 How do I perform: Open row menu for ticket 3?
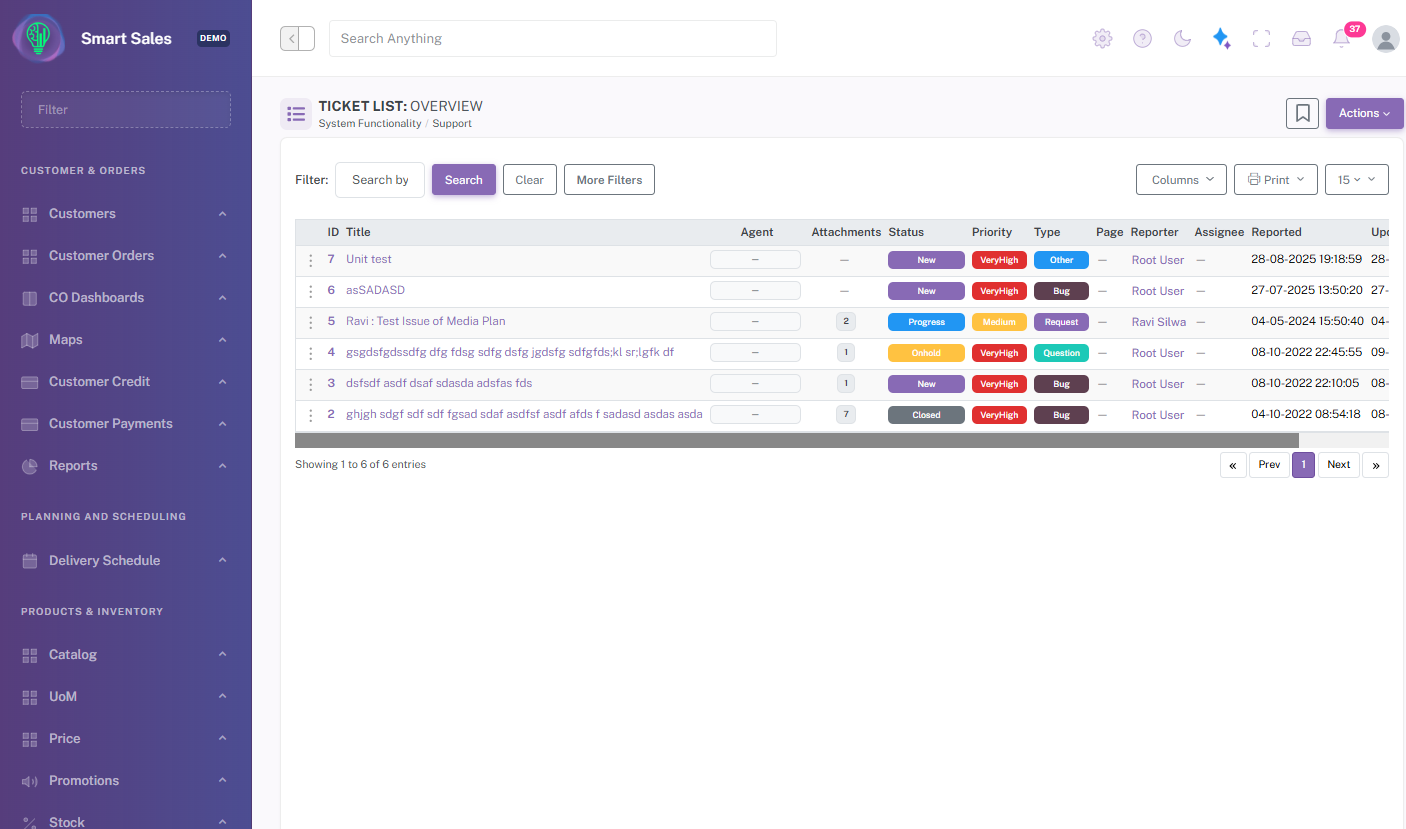pyautogui.click(x=310, y=384)
